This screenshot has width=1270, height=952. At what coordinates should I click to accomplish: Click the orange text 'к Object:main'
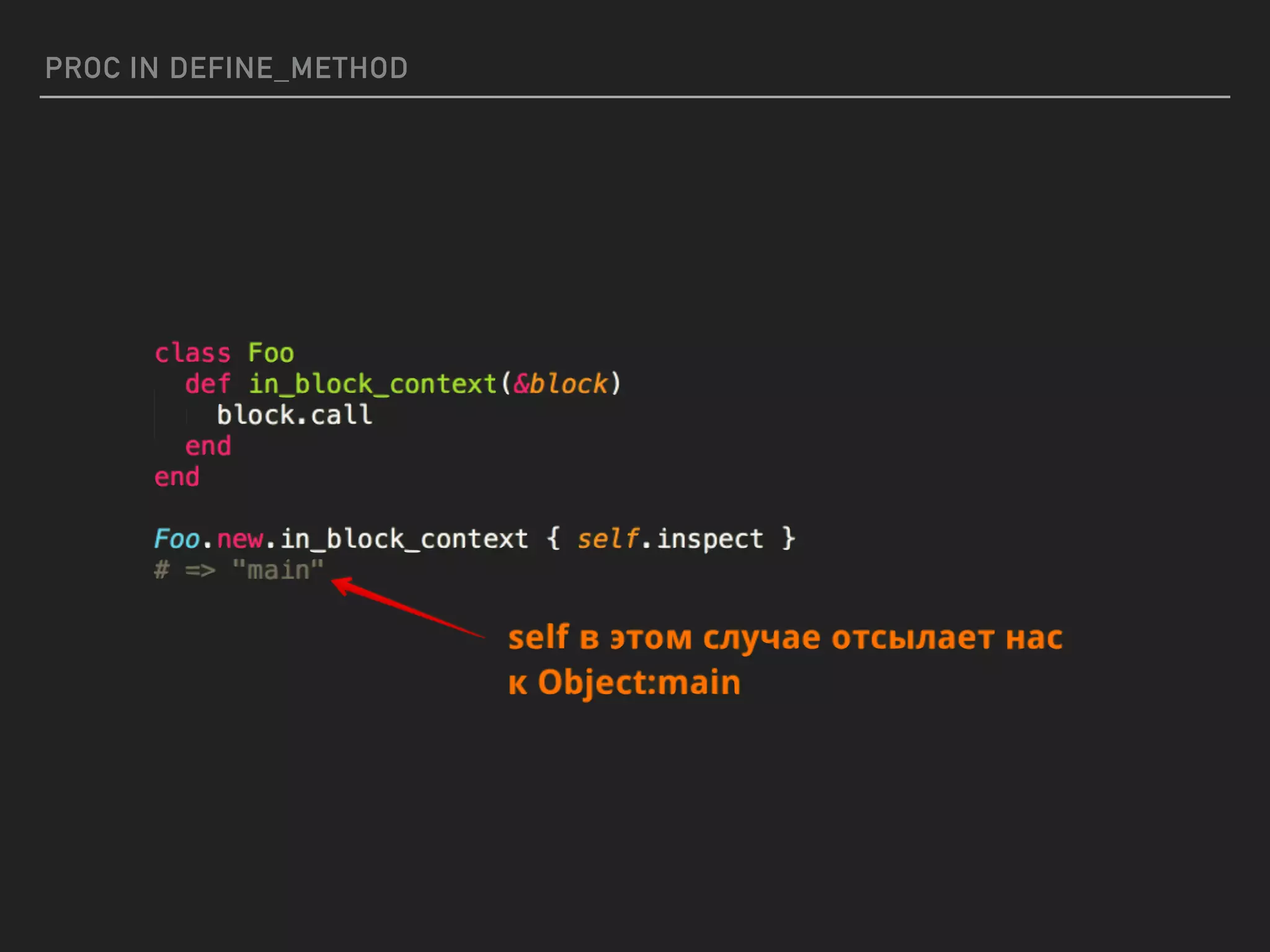[x=624, y=683]
